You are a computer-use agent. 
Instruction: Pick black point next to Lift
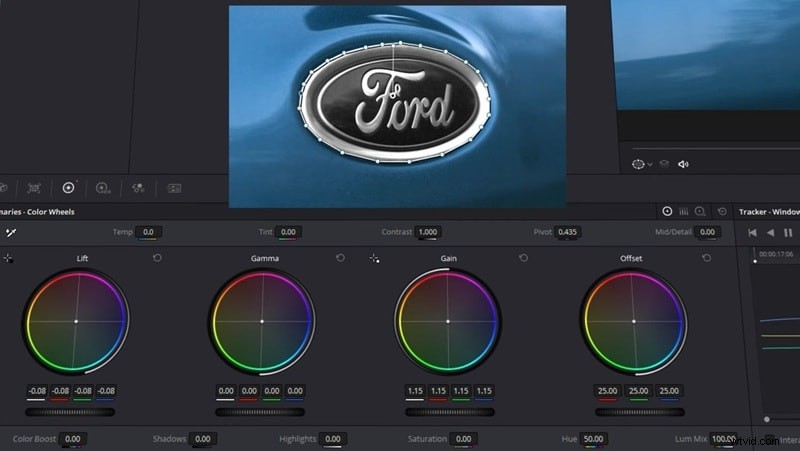click(x=8, y=259)
